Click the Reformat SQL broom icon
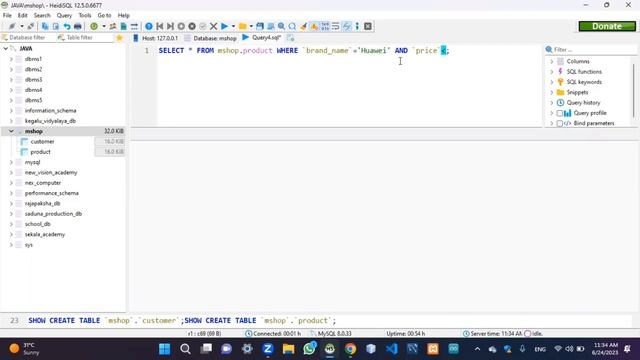The image size is (640, 360). coord(303,27)
